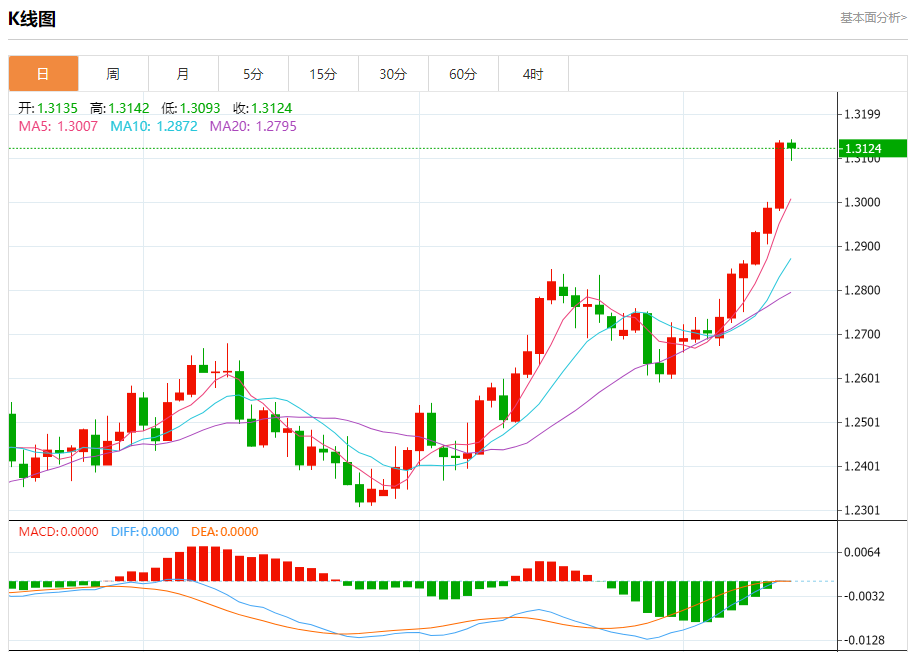920x652 pixels.
Task: Click the 1.3000 price axis label
Action: pos(862,202)
